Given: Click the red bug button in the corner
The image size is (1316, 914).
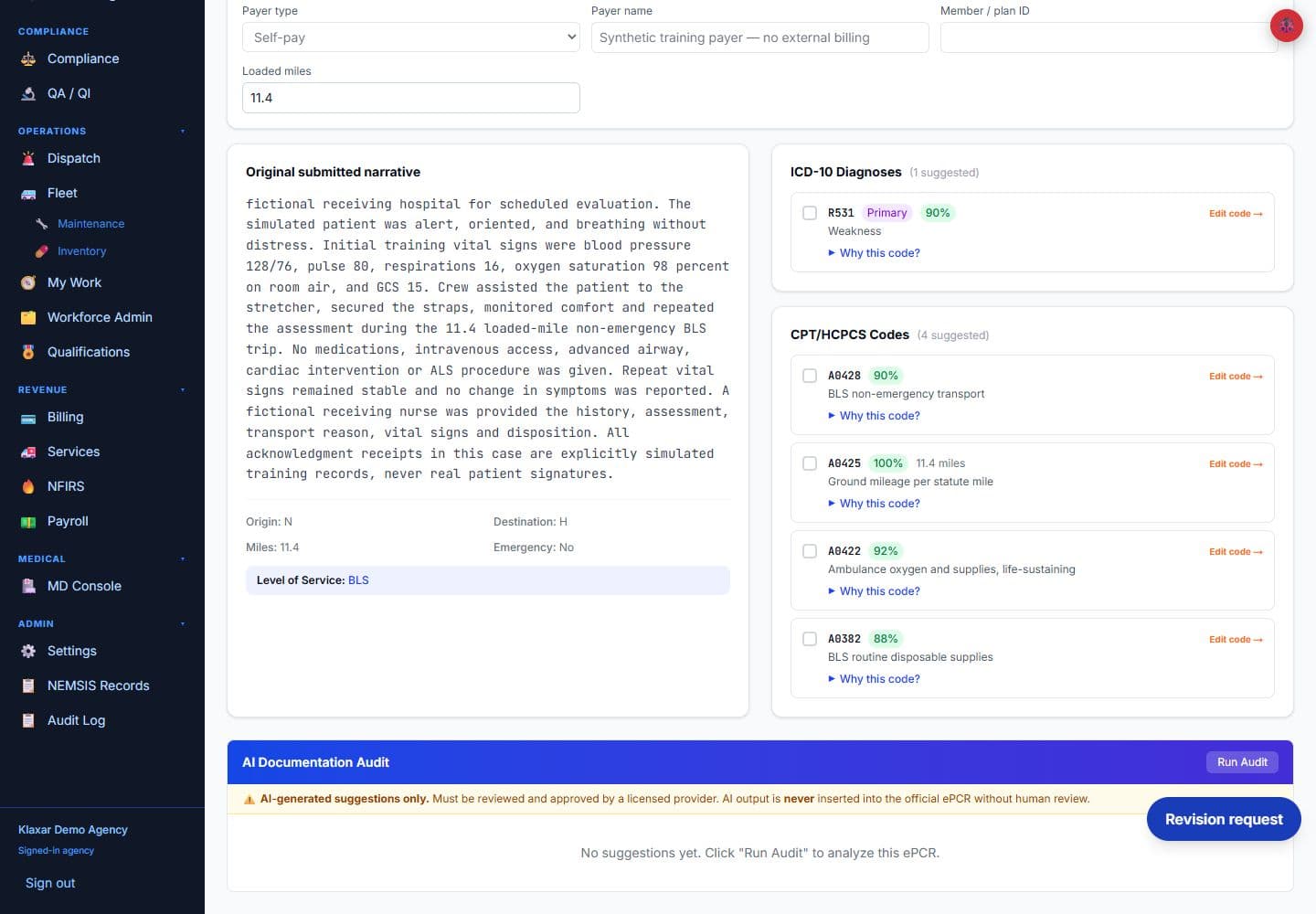Looking at the screenshot, I should pyautogui.click(x=1286, y=26).
